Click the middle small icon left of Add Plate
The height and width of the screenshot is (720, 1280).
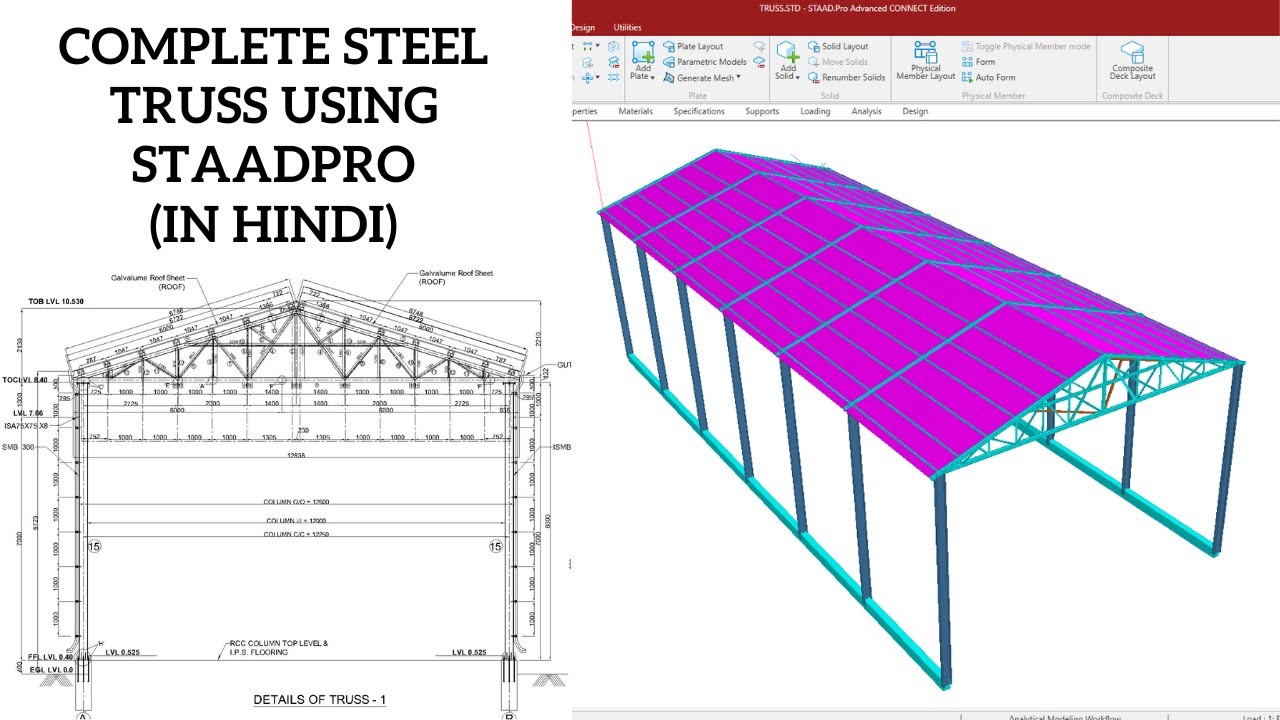click(614, 62)
